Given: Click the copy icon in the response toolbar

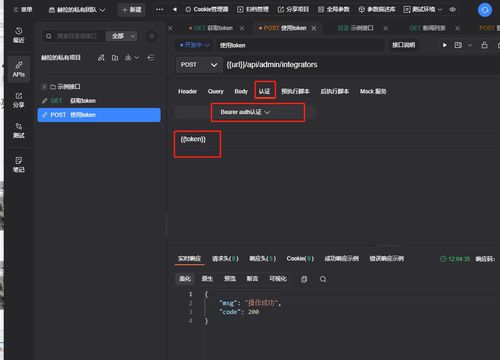Looking at the screenshot, I should 304,279.
